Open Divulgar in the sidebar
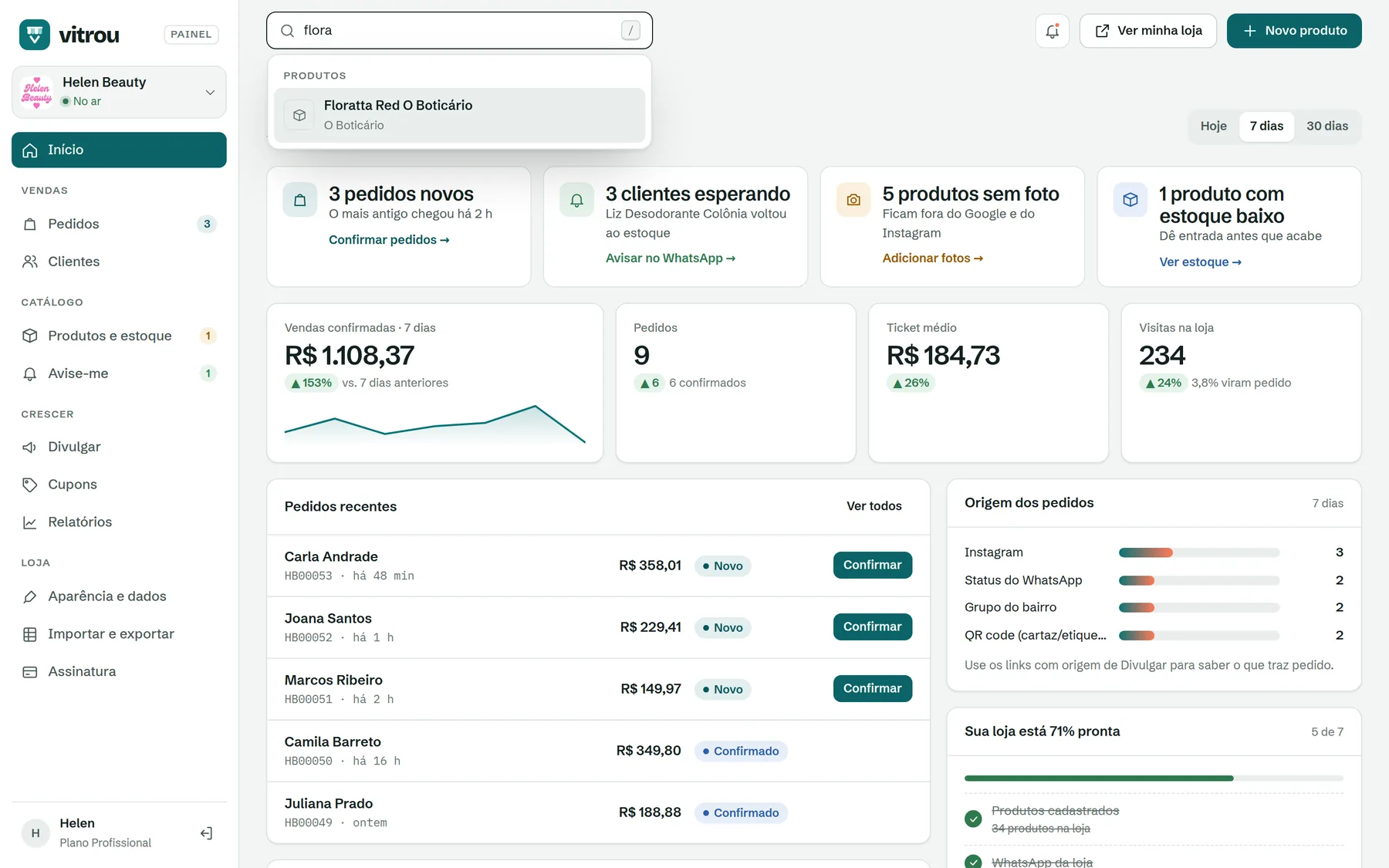 click(x=119, y=447)
